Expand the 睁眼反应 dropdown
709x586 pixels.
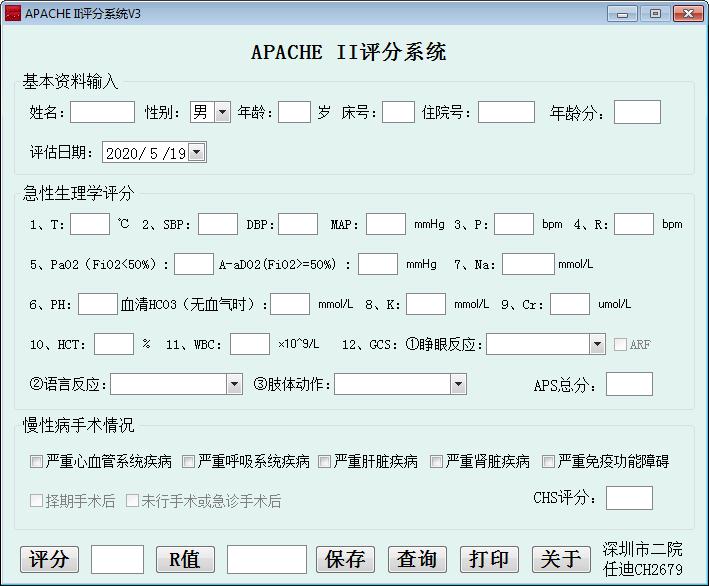pyautogui.click(x=597, y=345)
